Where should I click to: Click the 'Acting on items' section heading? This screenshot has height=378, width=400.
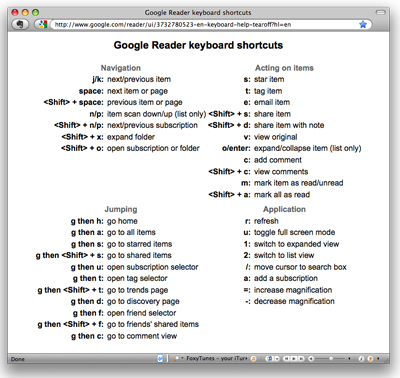(284, 68)
